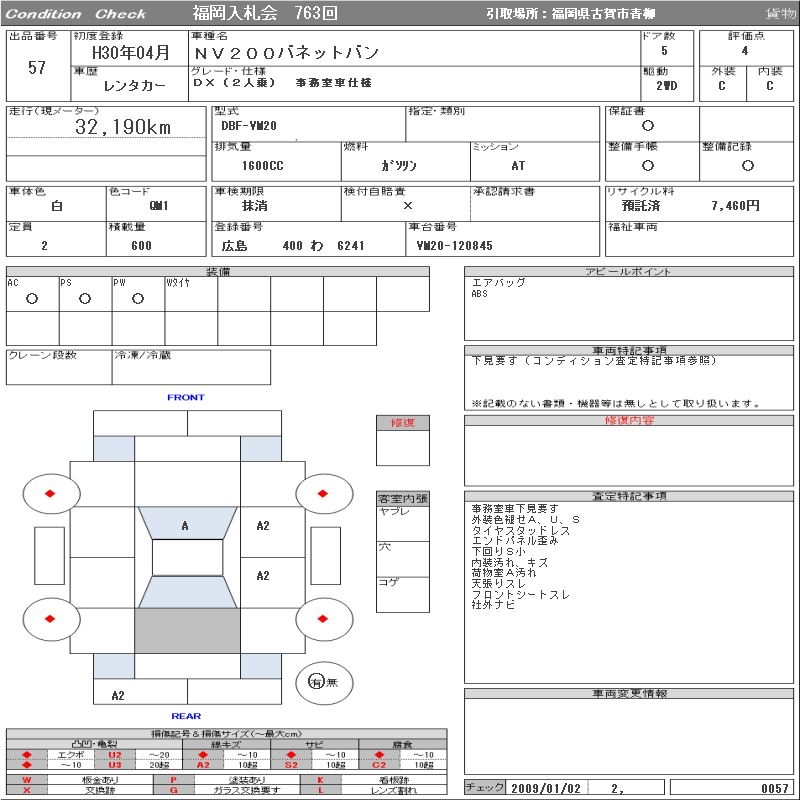
Task: Click the recycle status 預託済
Action: point(641,206)
